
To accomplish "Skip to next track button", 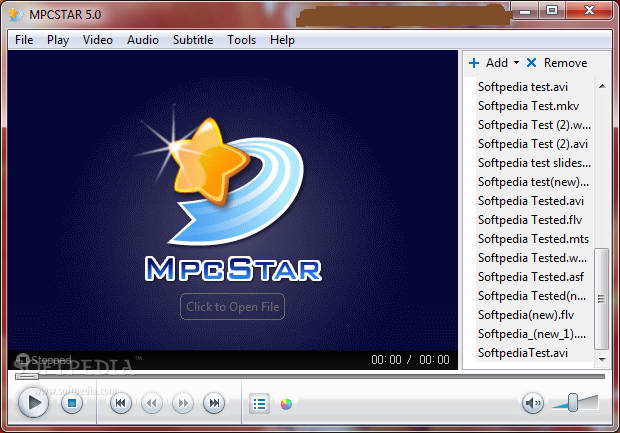I will coord(214,403).
